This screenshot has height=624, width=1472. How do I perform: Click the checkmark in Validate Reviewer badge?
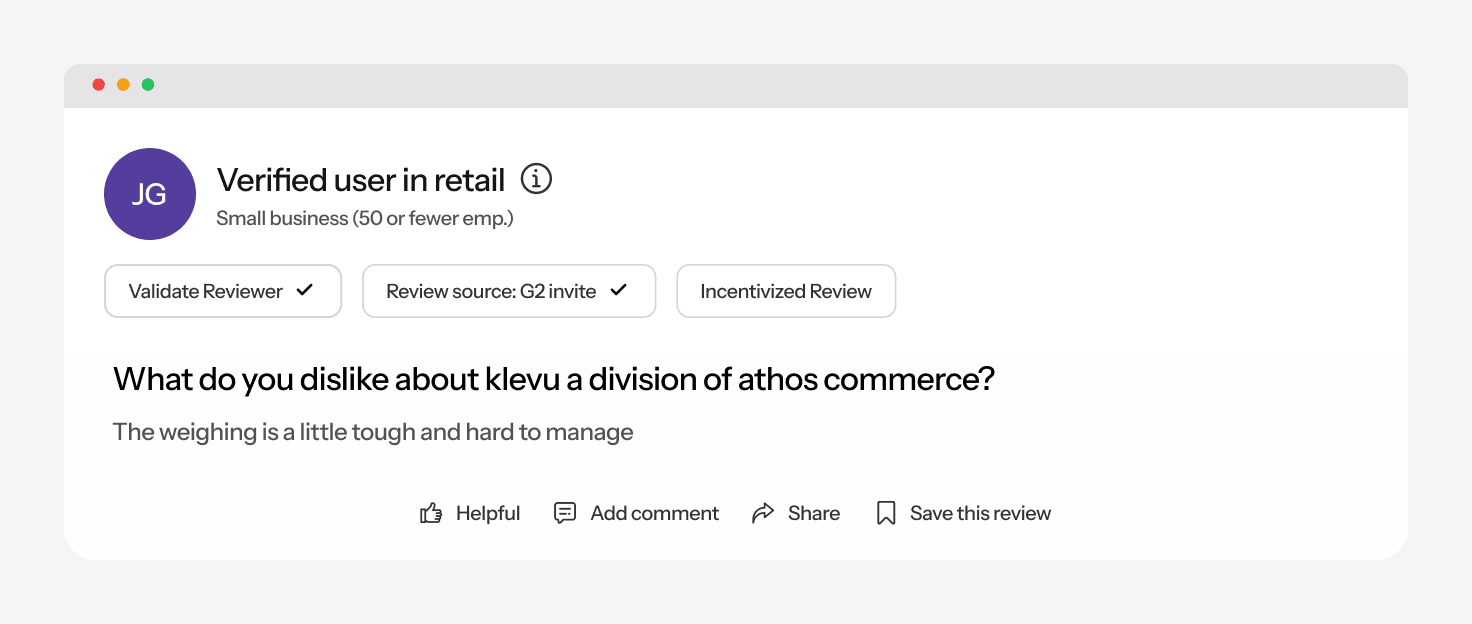305,290
